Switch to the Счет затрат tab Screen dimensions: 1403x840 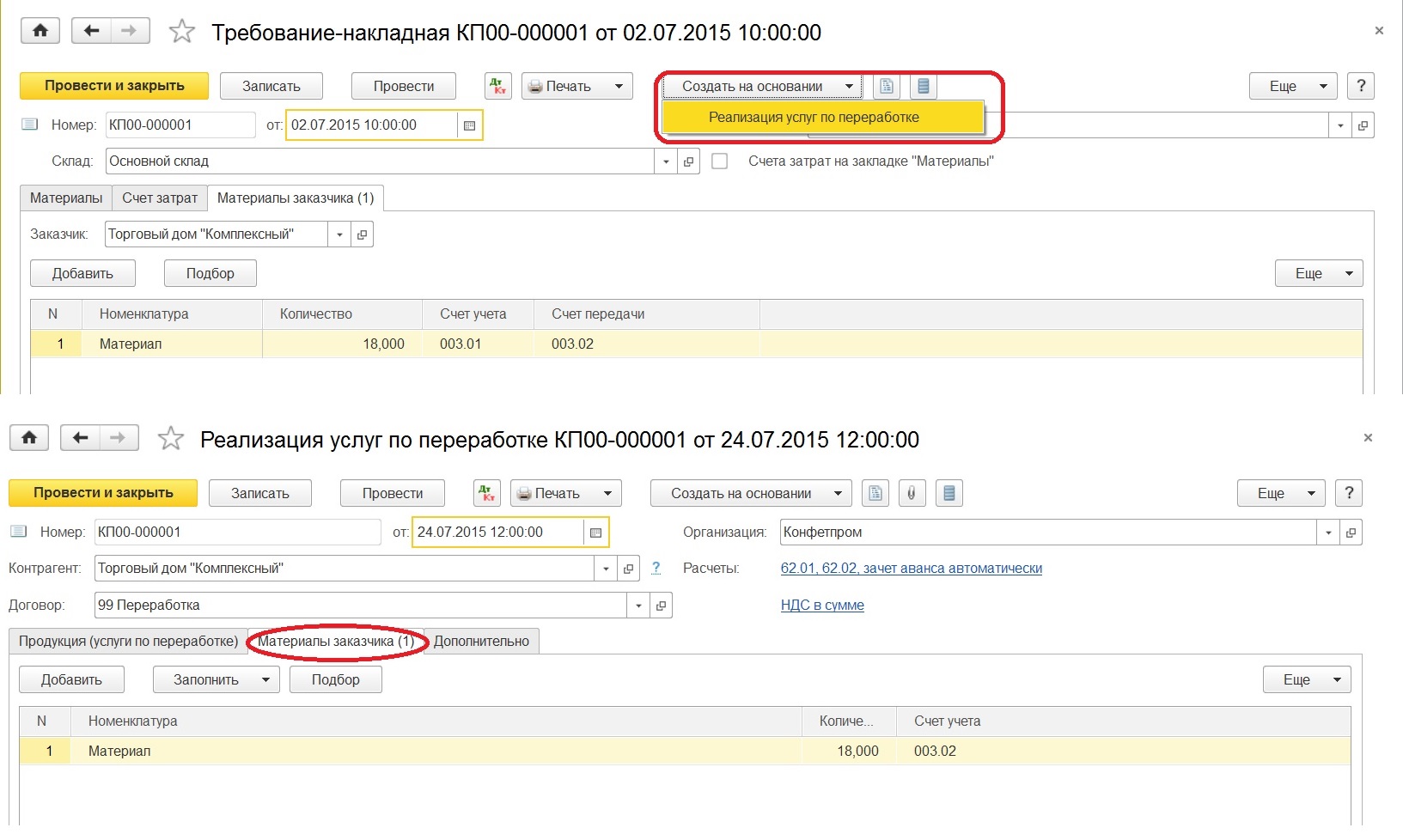(160, 198)
